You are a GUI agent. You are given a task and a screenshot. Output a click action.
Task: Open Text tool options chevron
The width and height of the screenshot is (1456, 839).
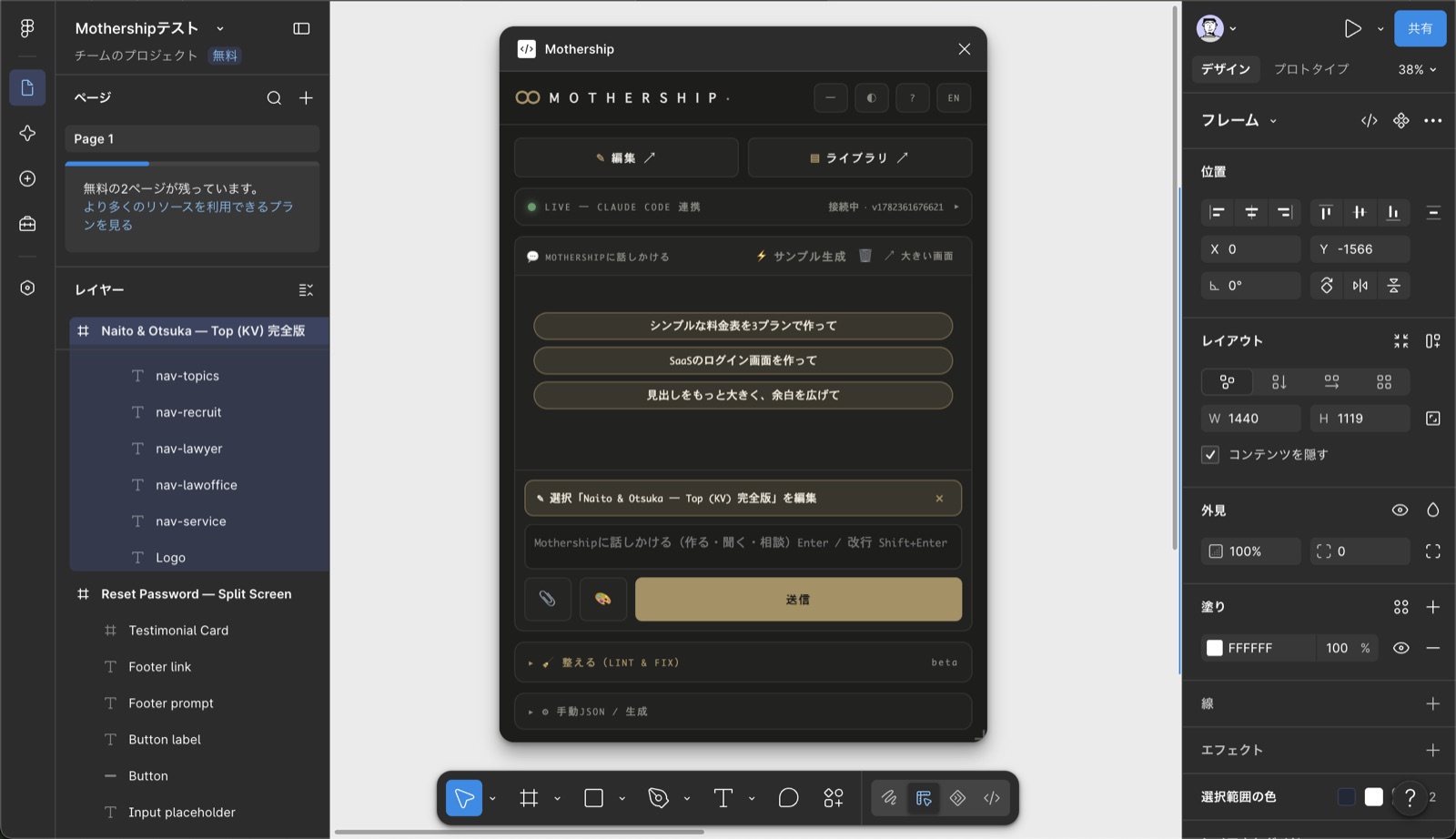click(x=752, y=799)
